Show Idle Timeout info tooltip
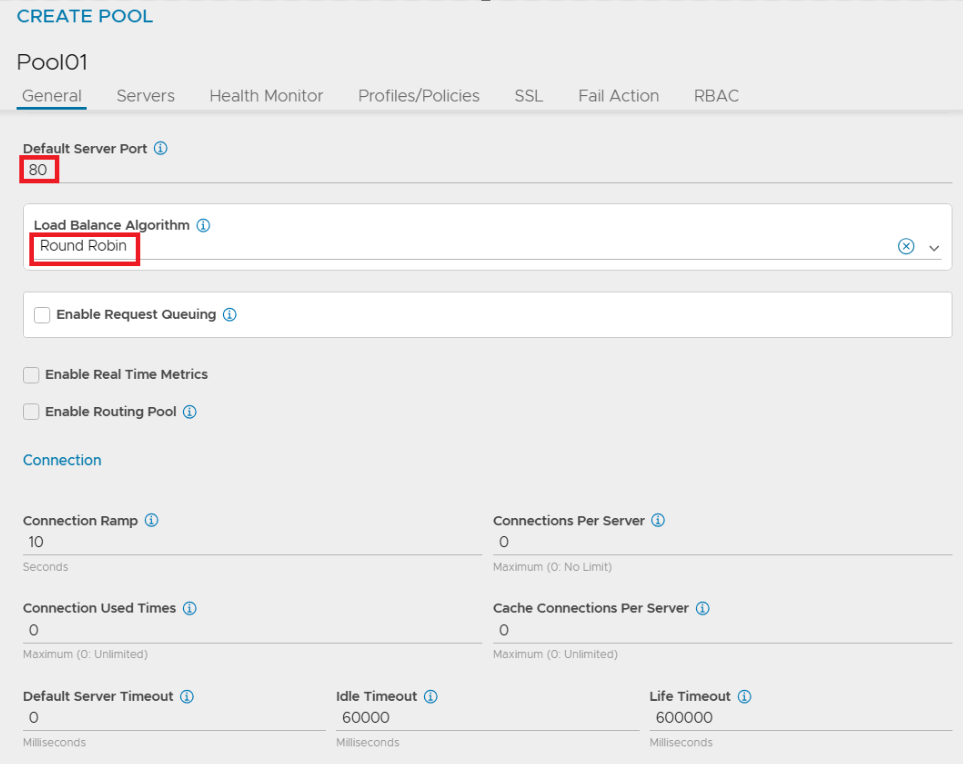Viewport: 963px width, 764px height. pos(431,696)
